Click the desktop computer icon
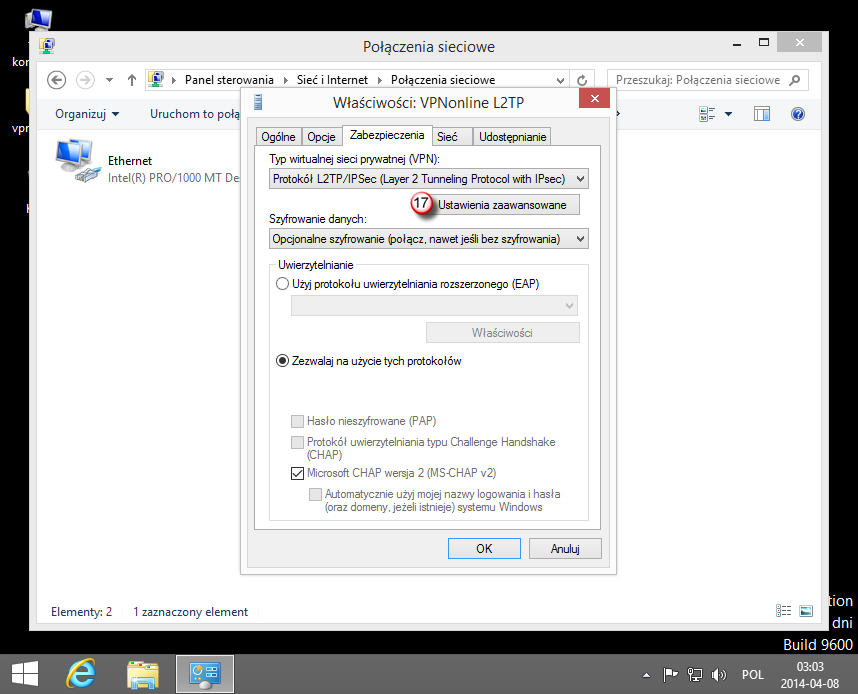 38,20
